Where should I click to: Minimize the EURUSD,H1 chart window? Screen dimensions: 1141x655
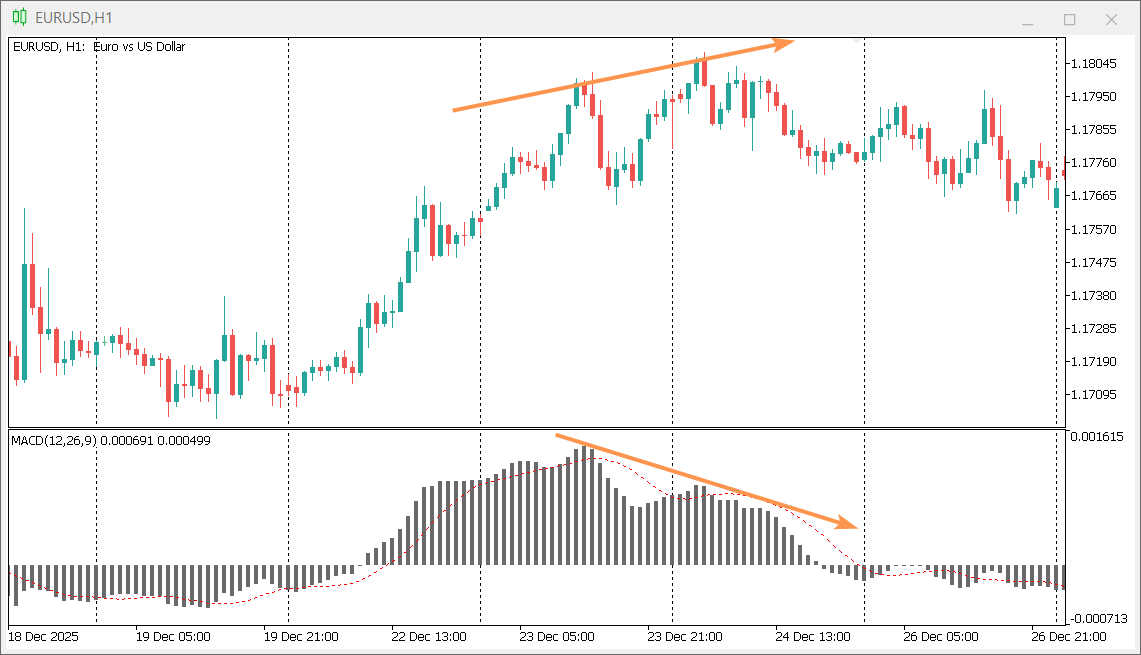click(1025, 19)
